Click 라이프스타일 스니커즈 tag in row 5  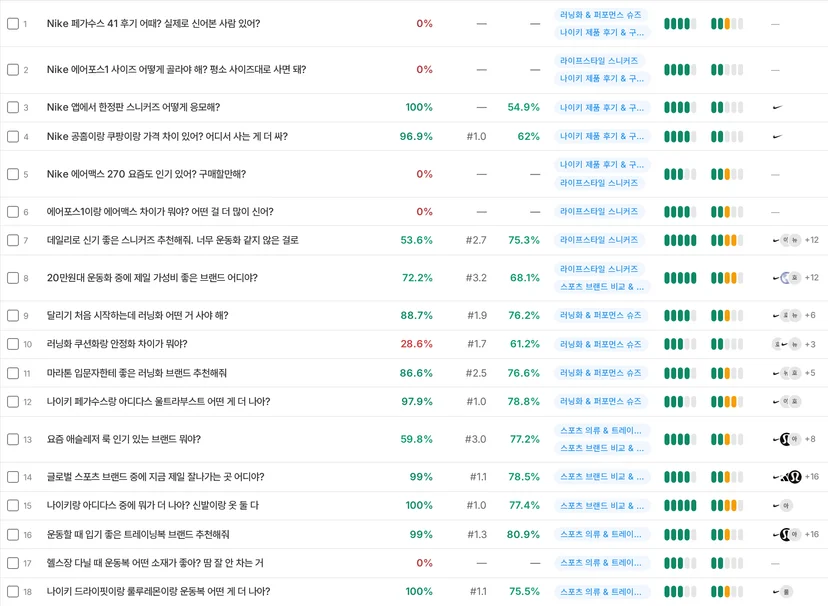point(599,183)
